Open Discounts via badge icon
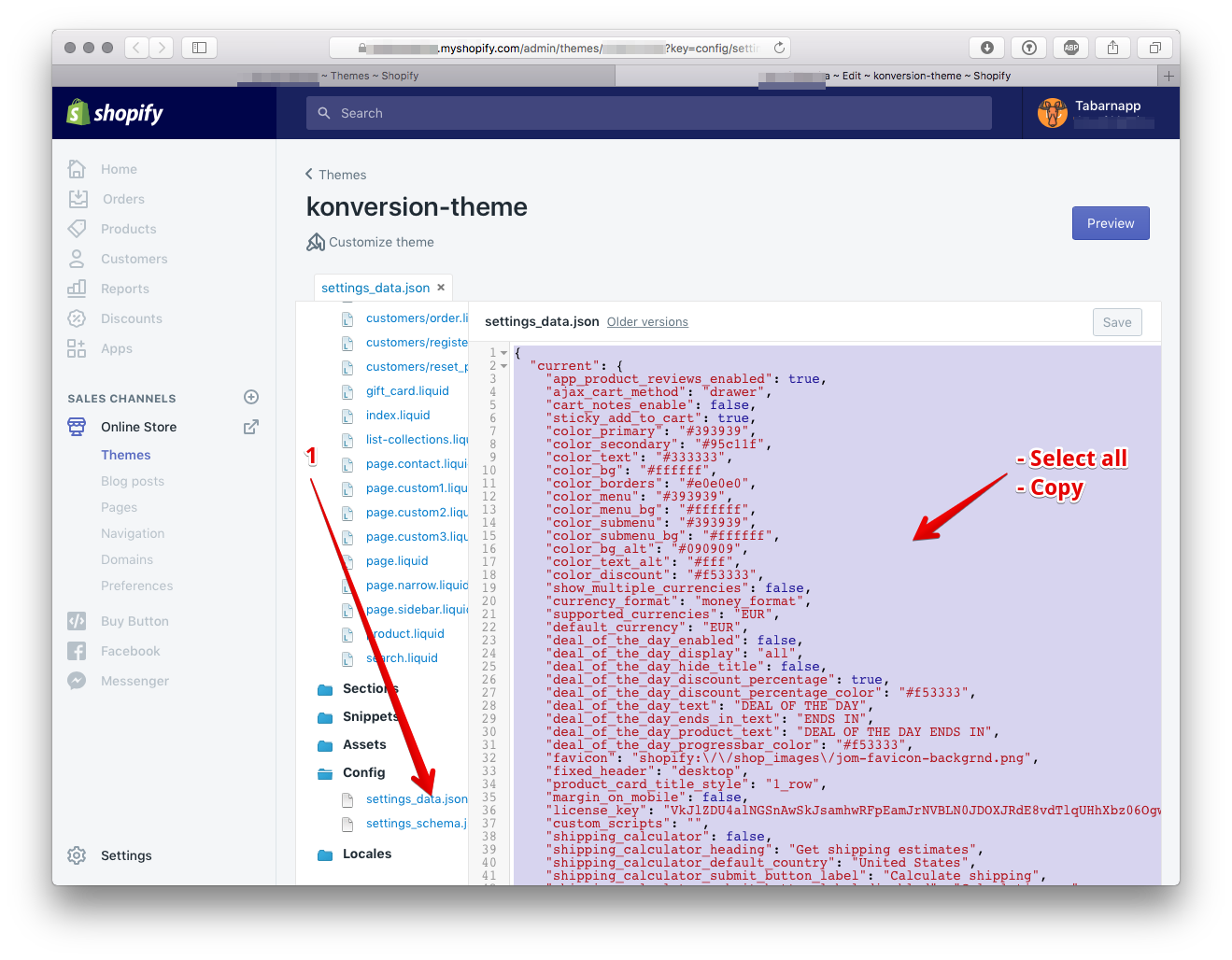Screen dimensions: 1232x960 (77, 318)
